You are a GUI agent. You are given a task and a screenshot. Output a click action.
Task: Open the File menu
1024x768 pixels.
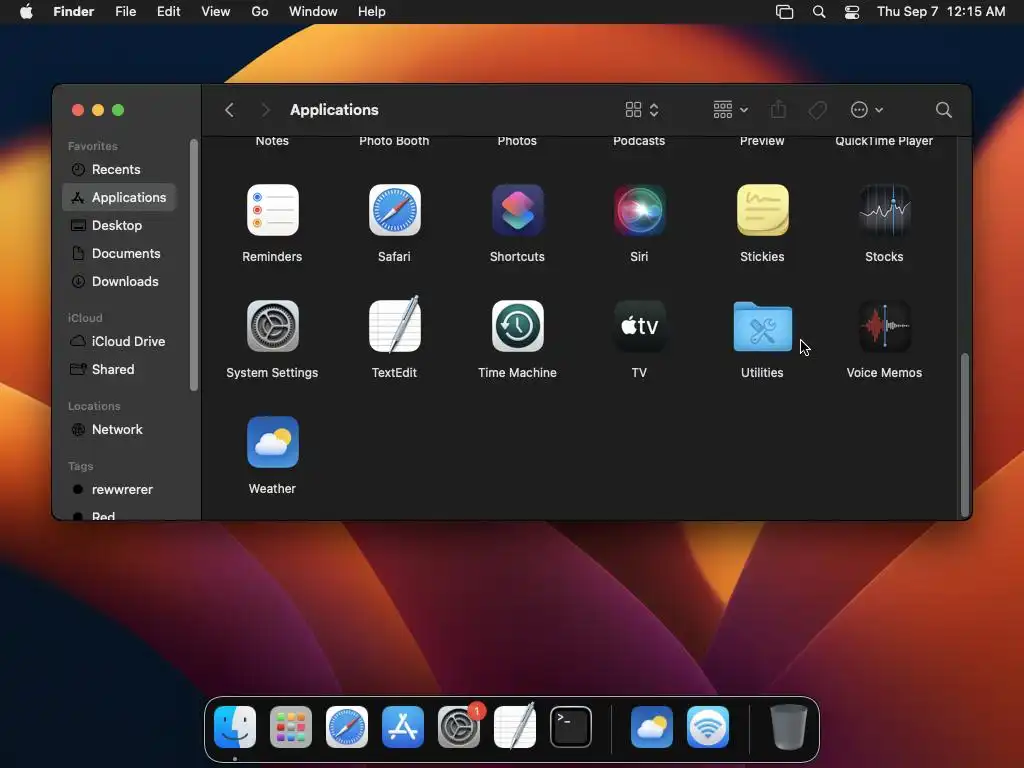coord(125,12)
